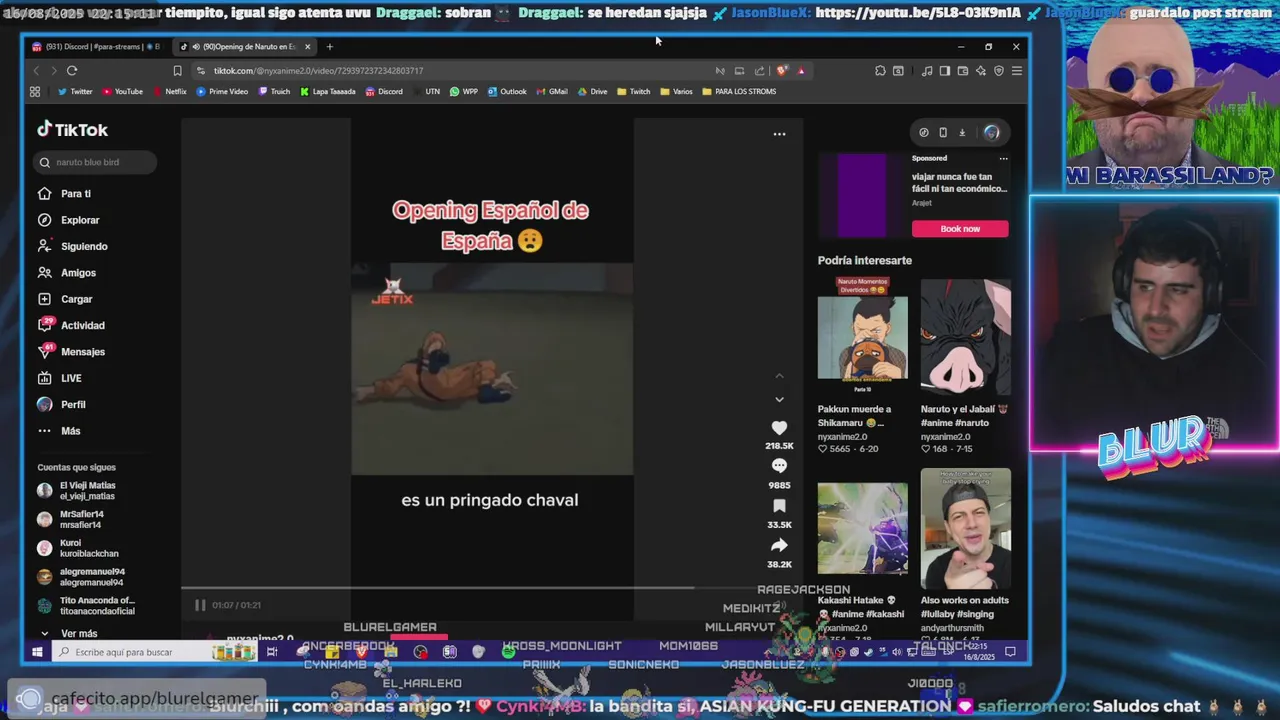Open Also works on adults video thumbnail
The image size is (1280, 720).
[x=966, y=530]
